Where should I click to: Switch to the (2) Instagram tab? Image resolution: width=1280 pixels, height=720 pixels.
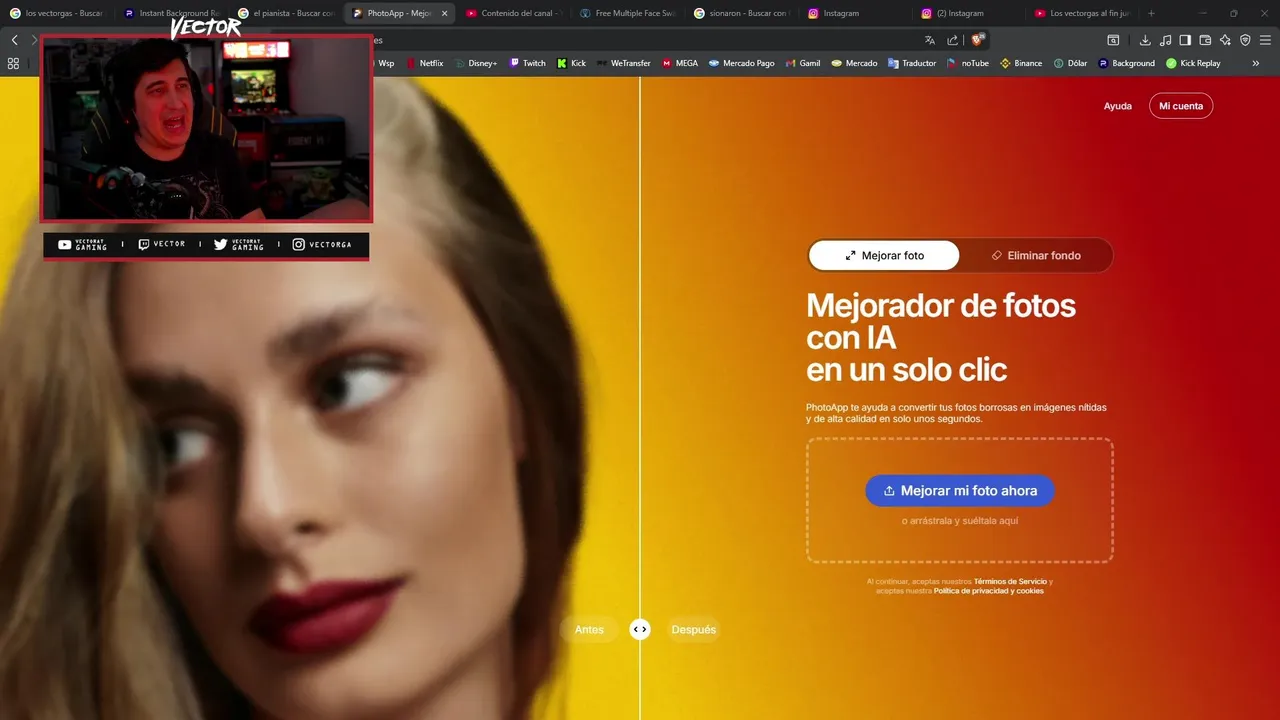pos(968,13)
